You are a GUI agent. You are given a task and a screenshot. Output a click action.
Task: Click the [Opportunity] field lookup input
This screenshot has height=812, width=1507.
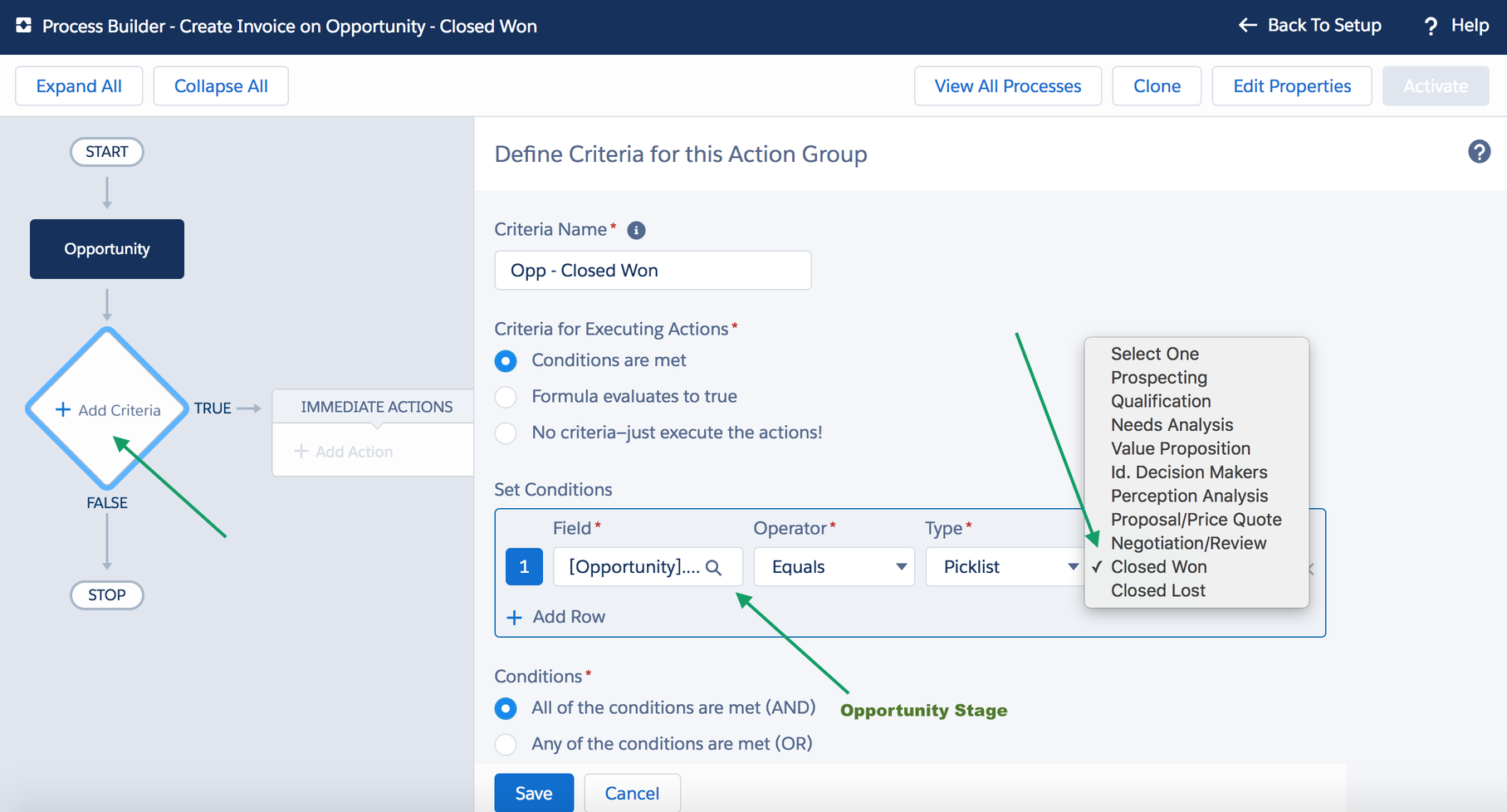(x=648, y=567)
